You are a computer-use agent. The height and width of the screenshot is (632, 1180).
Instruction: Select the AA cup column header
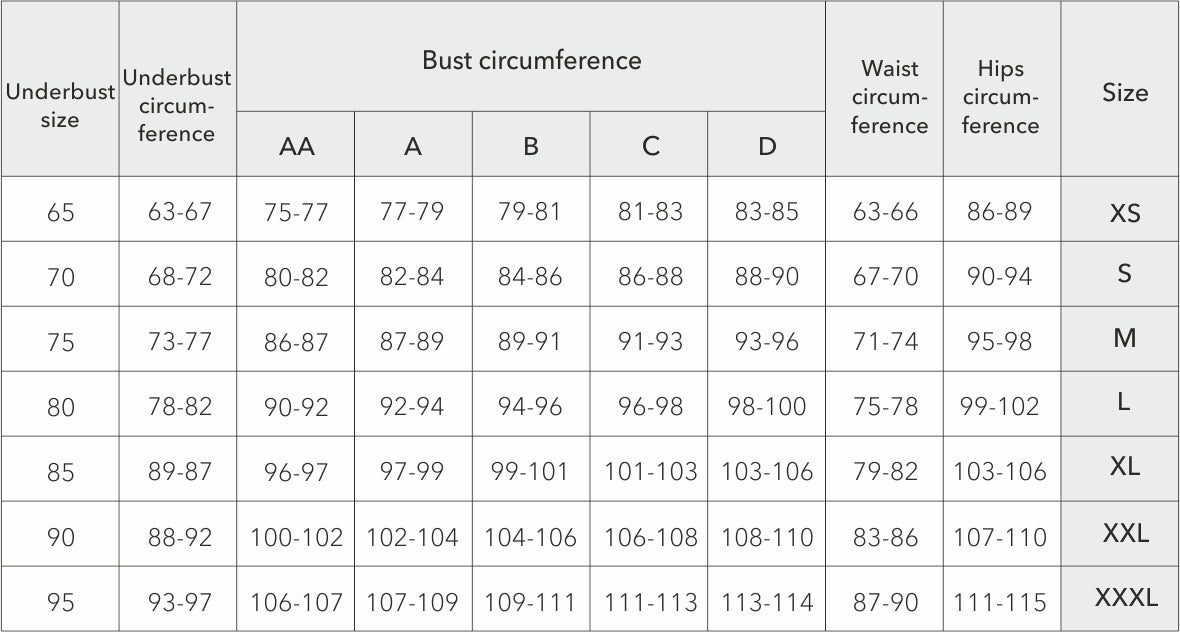tap(296, 146)
